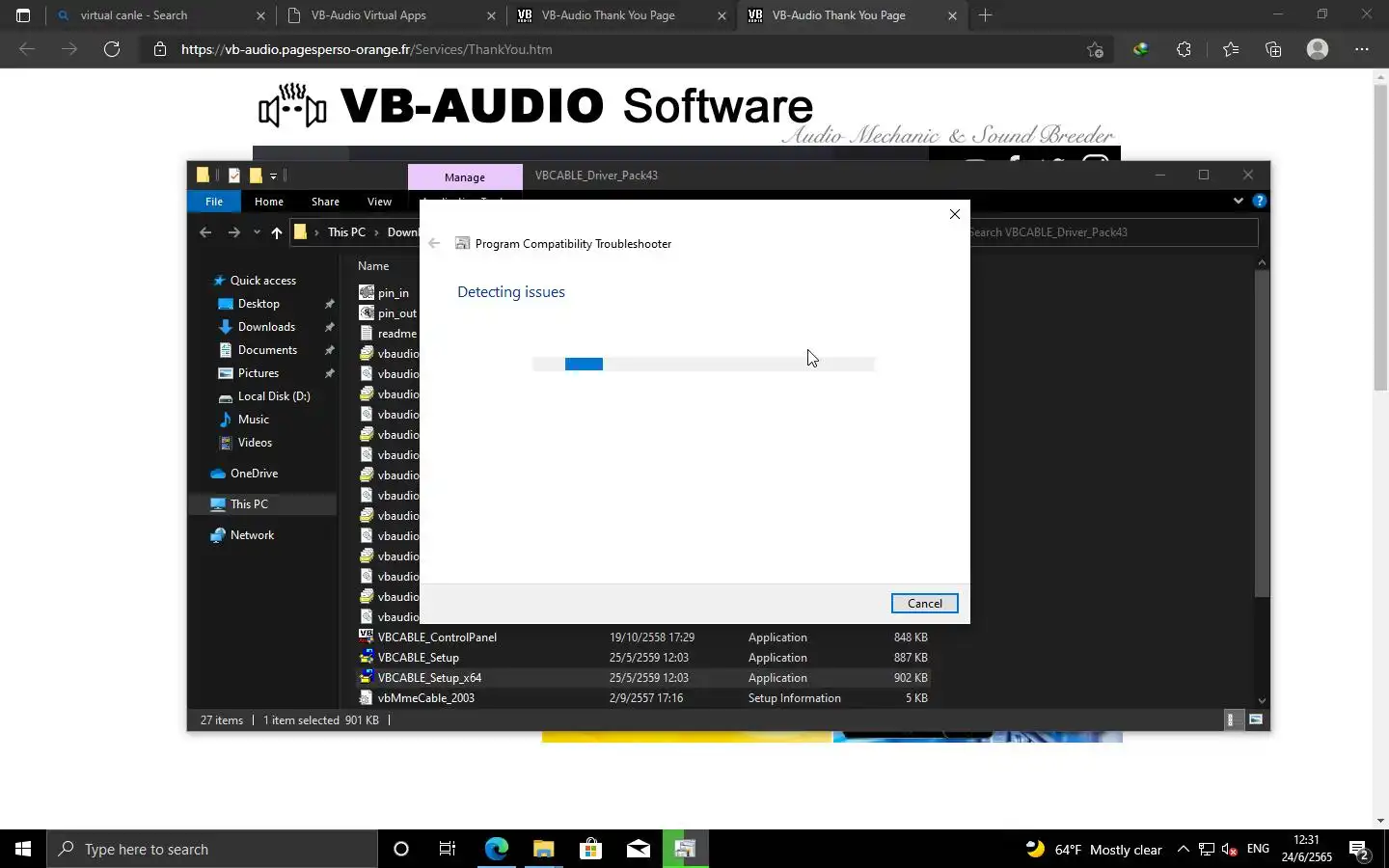
Task: Select Downloads in navigation pane
Action: click(x=266, y=327)
